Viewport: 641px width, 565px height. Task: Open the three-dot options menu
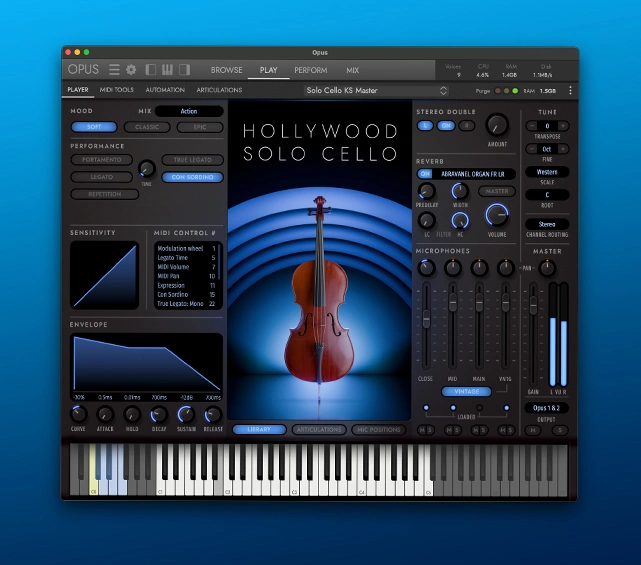click(570, 90)
